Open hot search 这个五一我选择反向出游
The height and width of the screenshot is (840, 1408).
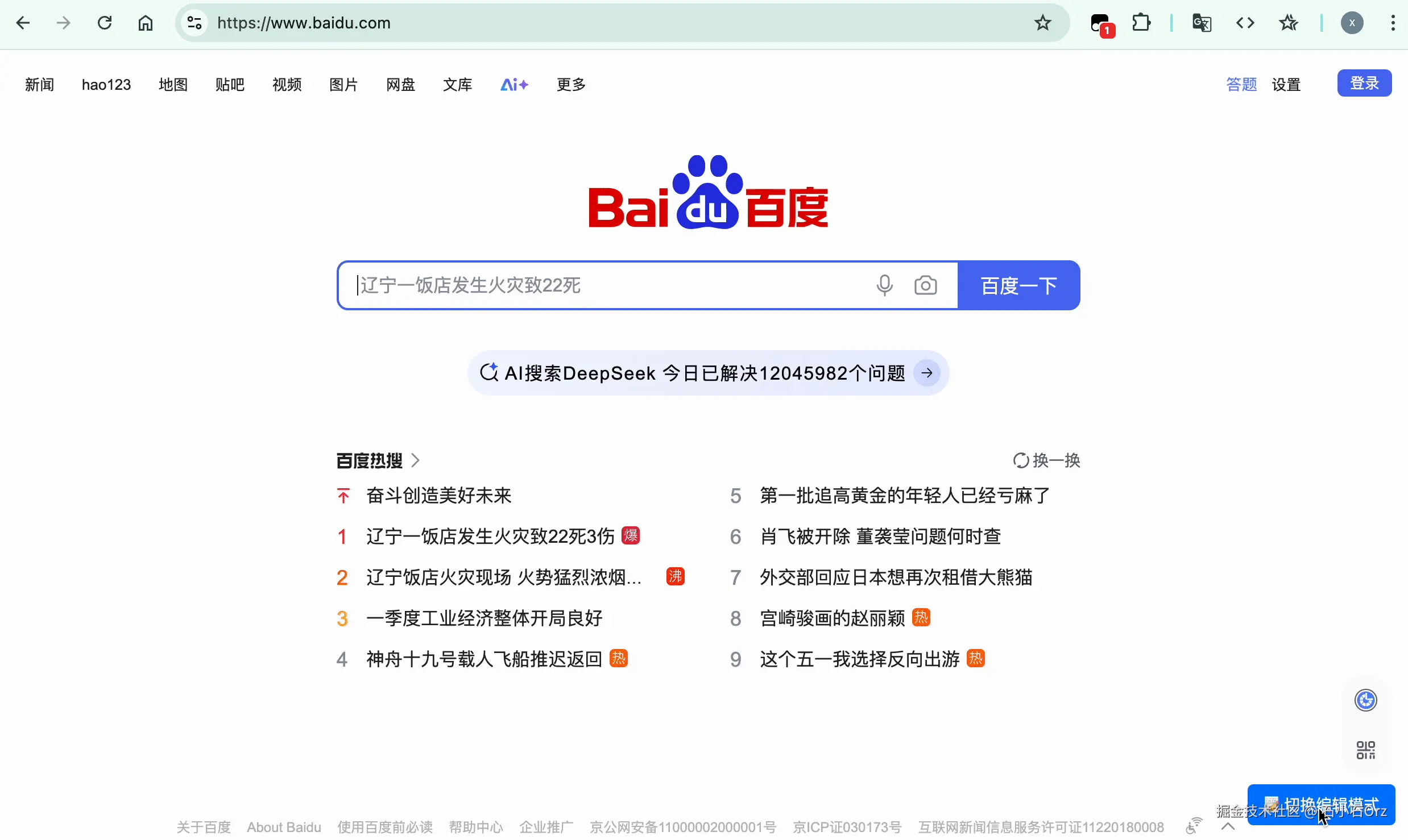[x=860, y=659]
